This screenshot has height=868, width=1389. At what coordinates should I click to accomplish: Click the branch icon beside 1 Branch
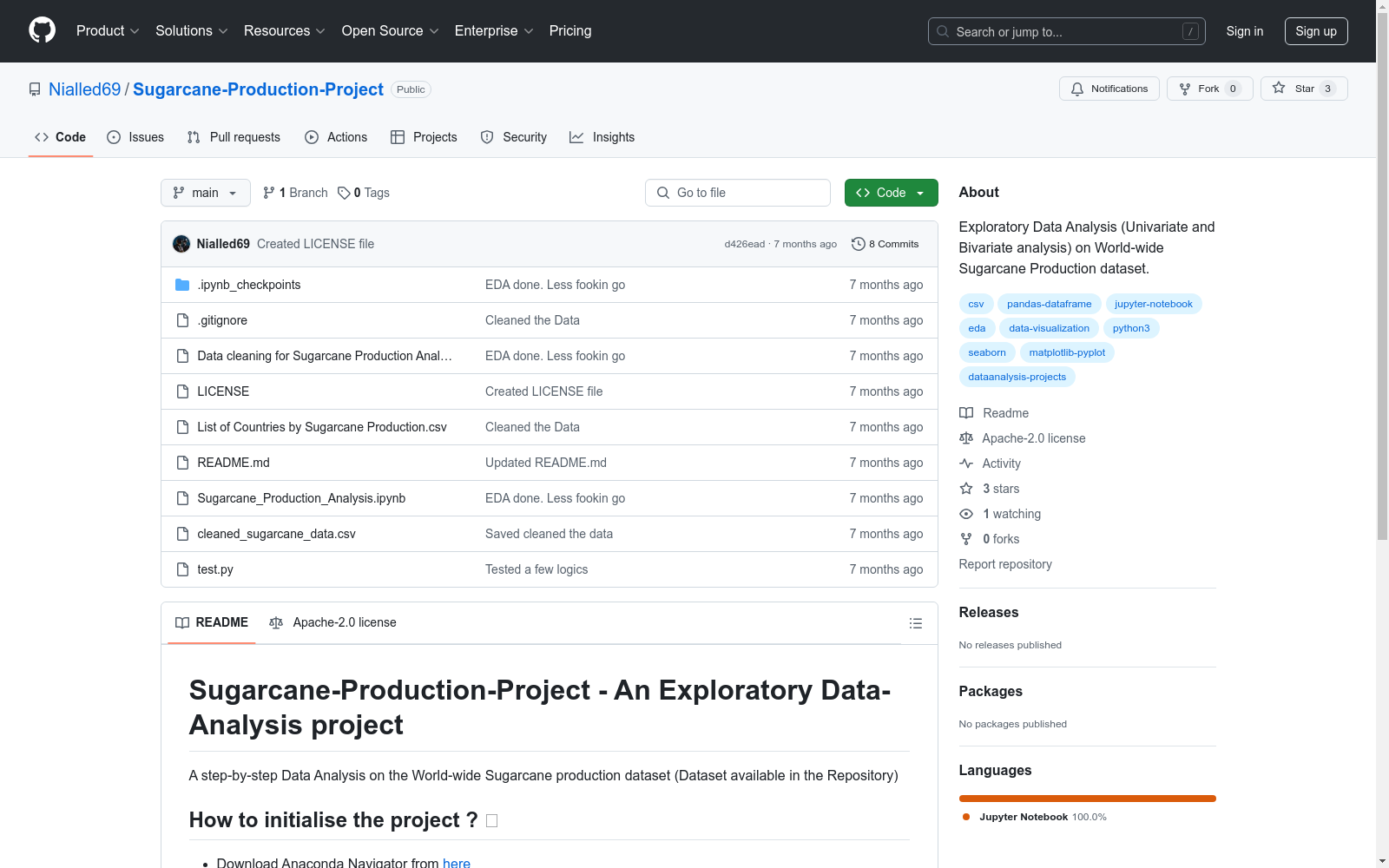269,193
